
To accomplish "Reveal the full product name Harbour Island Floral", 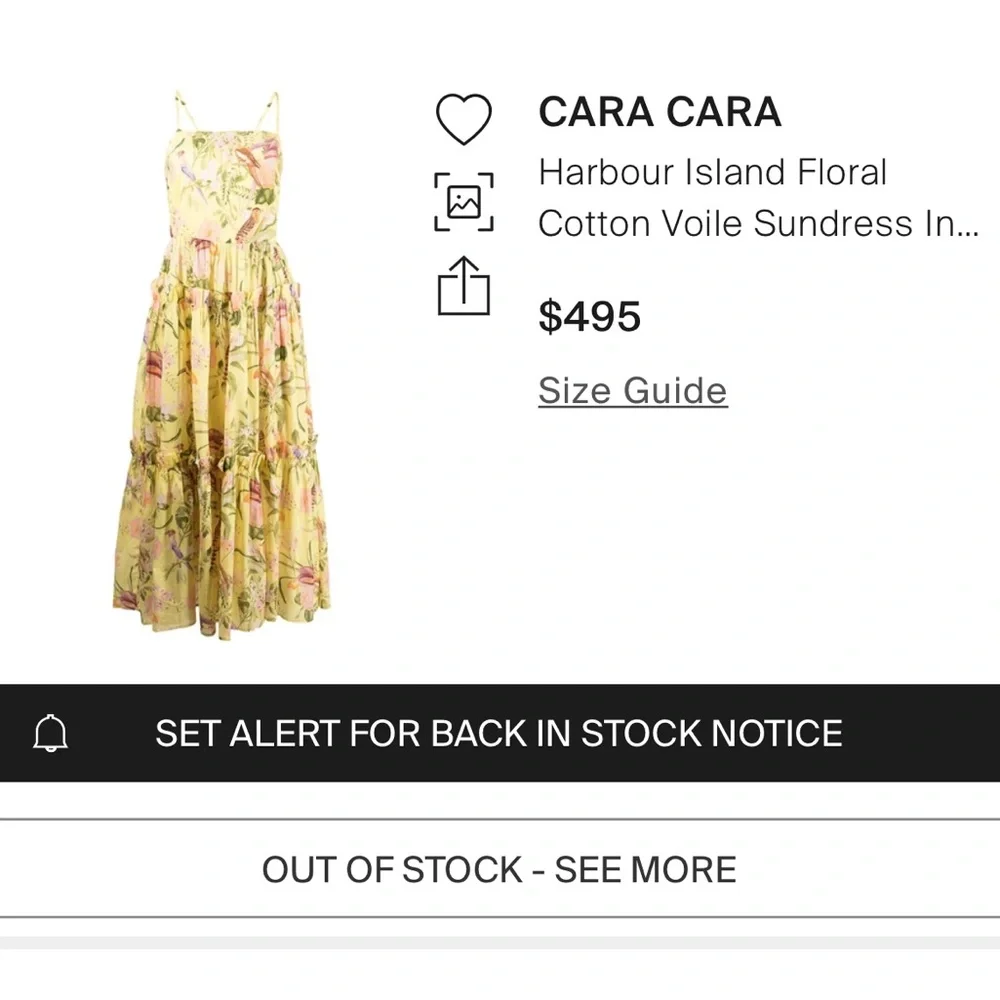I will tap(712, 172).
